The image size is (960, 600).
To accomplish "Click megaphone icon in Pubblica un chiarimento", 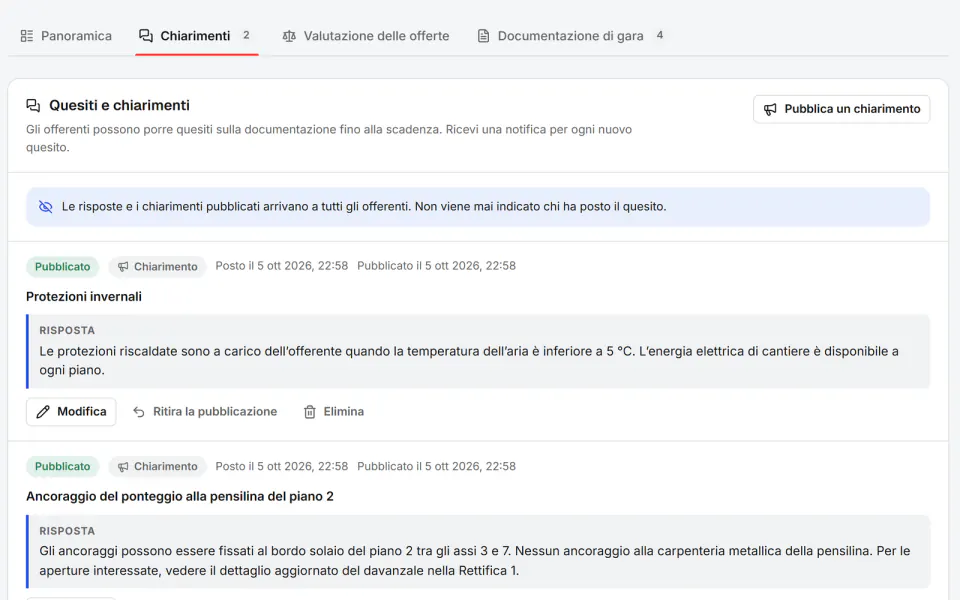I will pyautogui.click(x=770, y=109).
